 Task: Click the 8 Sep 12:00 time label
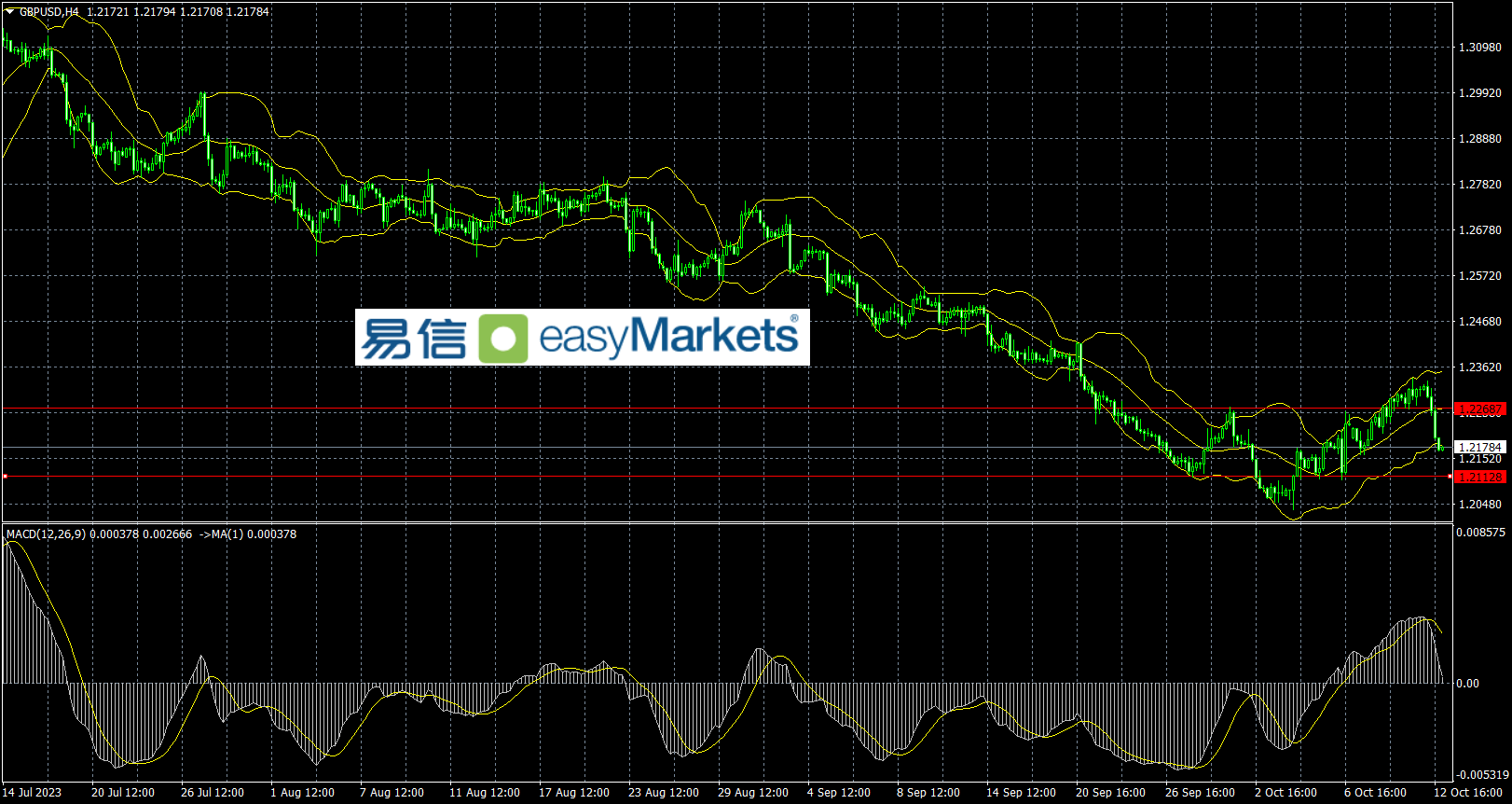point(928,793)
